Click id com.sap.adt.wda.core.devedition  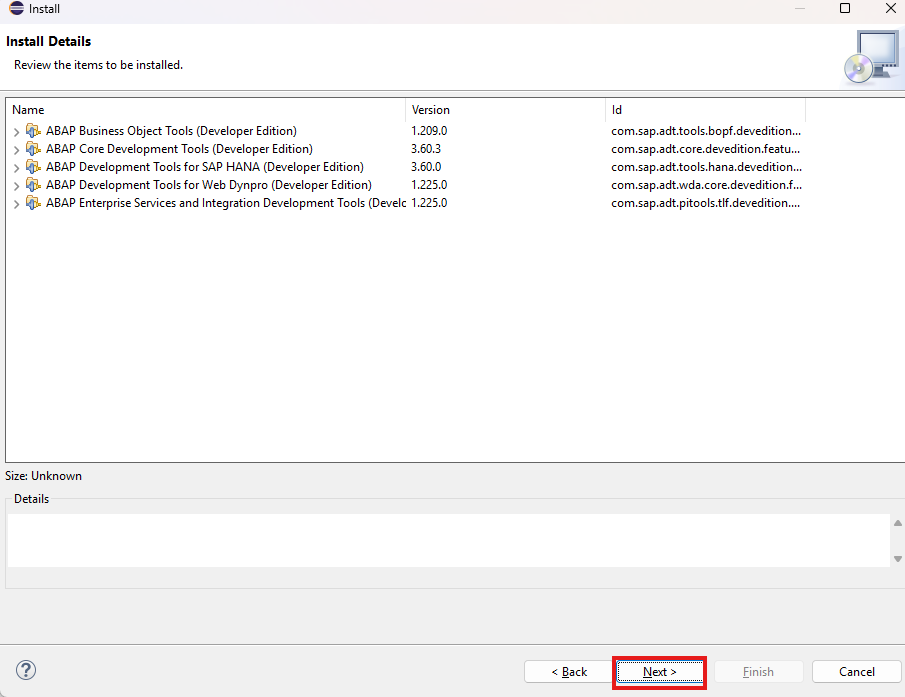[x=706, y=185]
